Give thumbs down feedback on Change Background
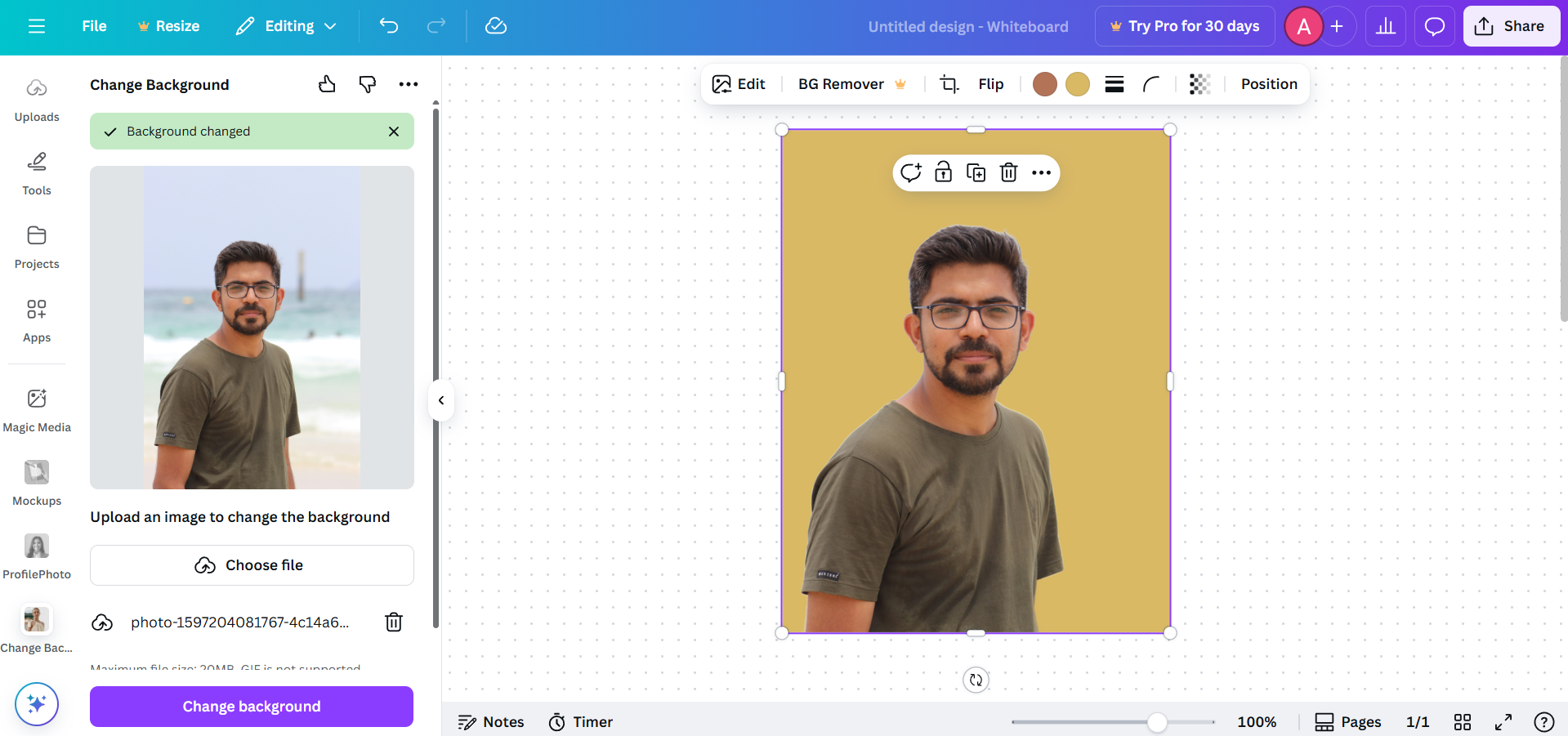Screen dimensions: 1568x736 (x=367, y=83)
